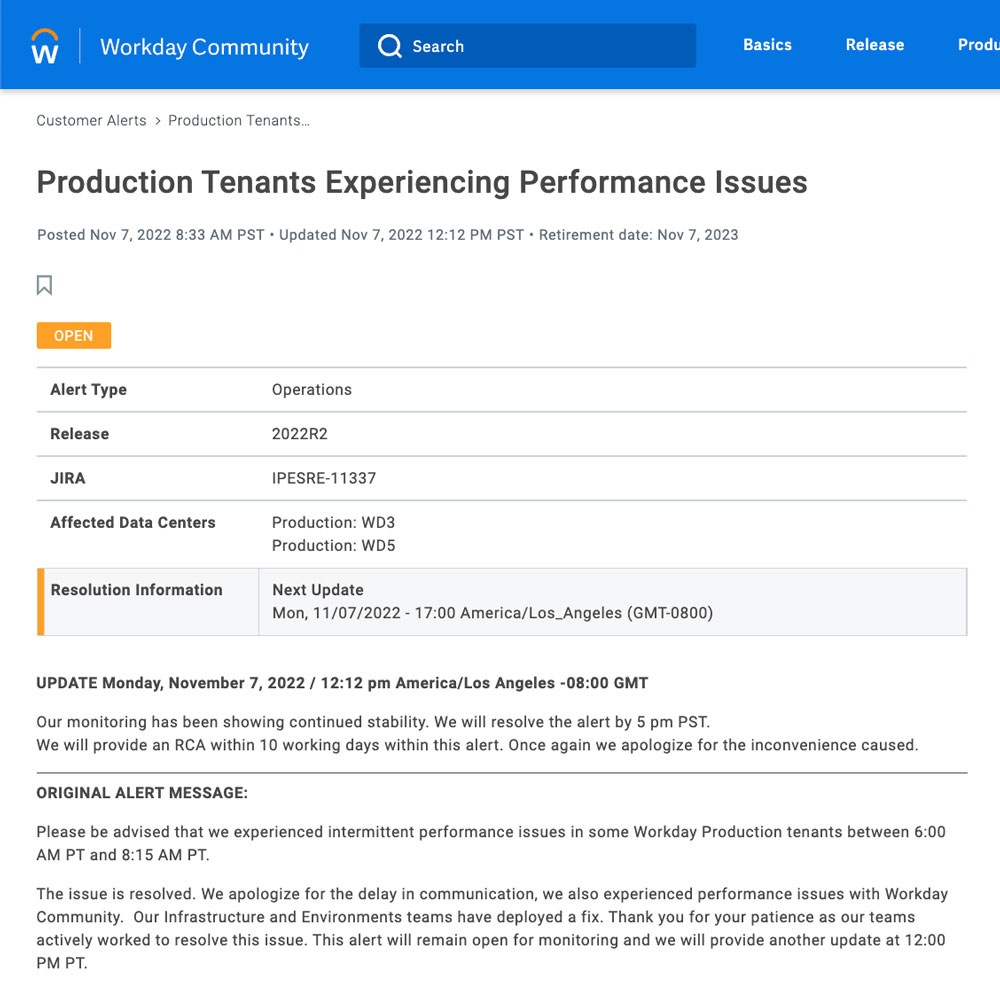The height and width of the screenshot is (999, 1000).
Task: Click Production Tenants… breadcrumb
Action: click(239, 121)
